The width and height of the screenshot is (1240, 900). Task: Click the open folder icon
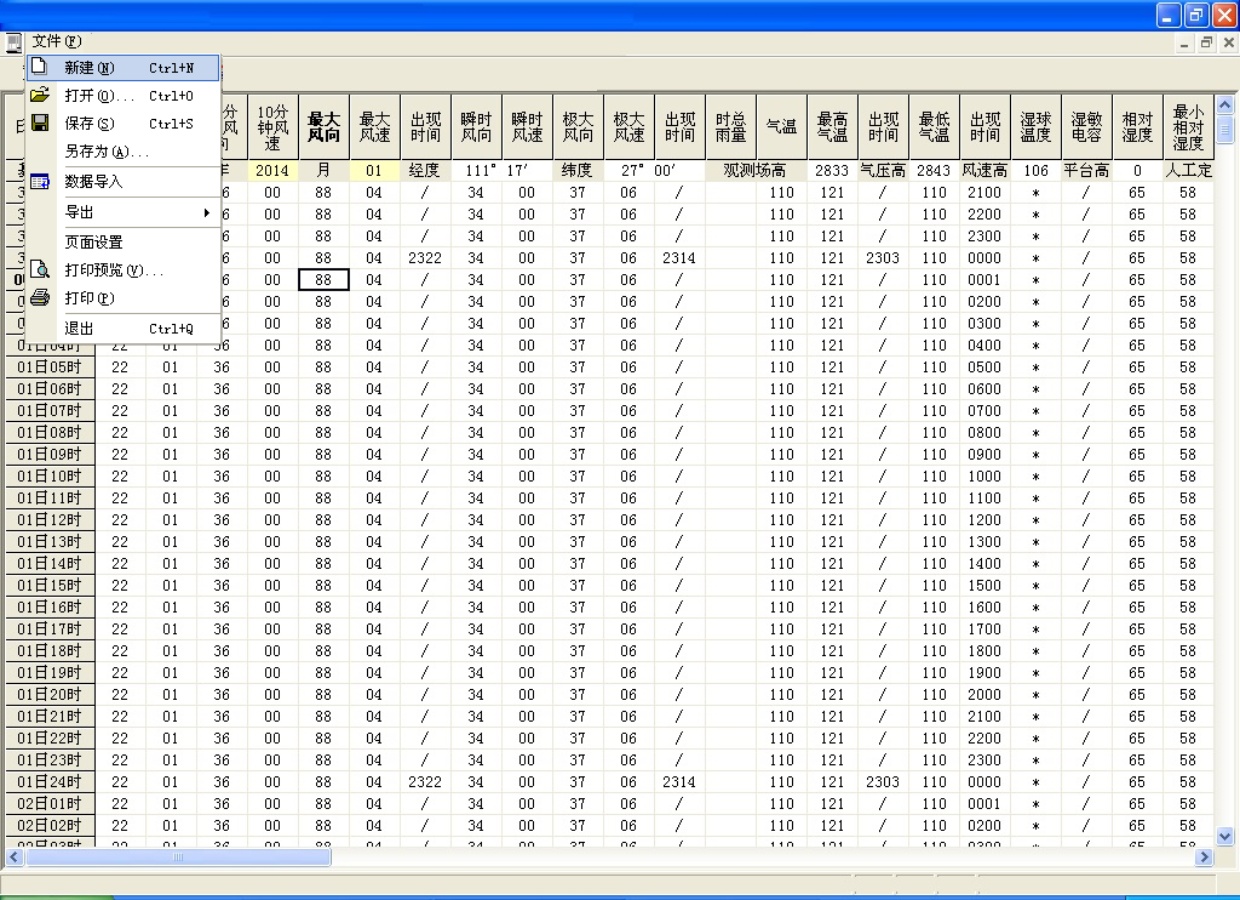pos(39,96)
